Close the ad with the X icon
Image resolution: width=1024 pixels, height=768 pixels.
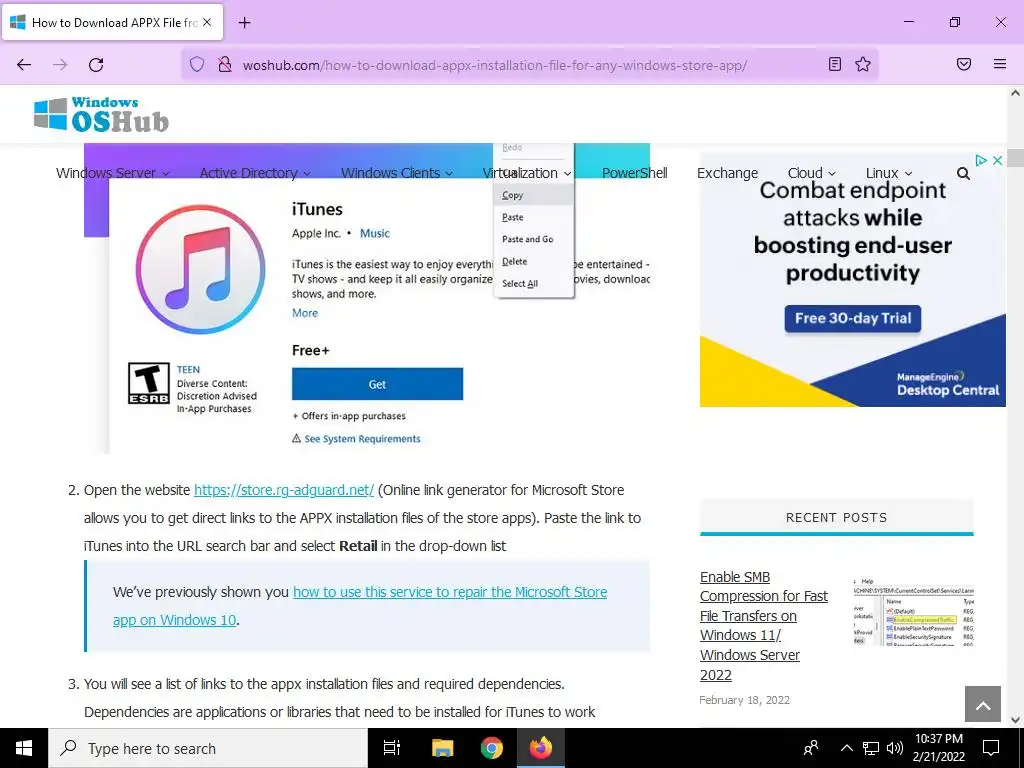pyautogui.click(x=997, y=160)
